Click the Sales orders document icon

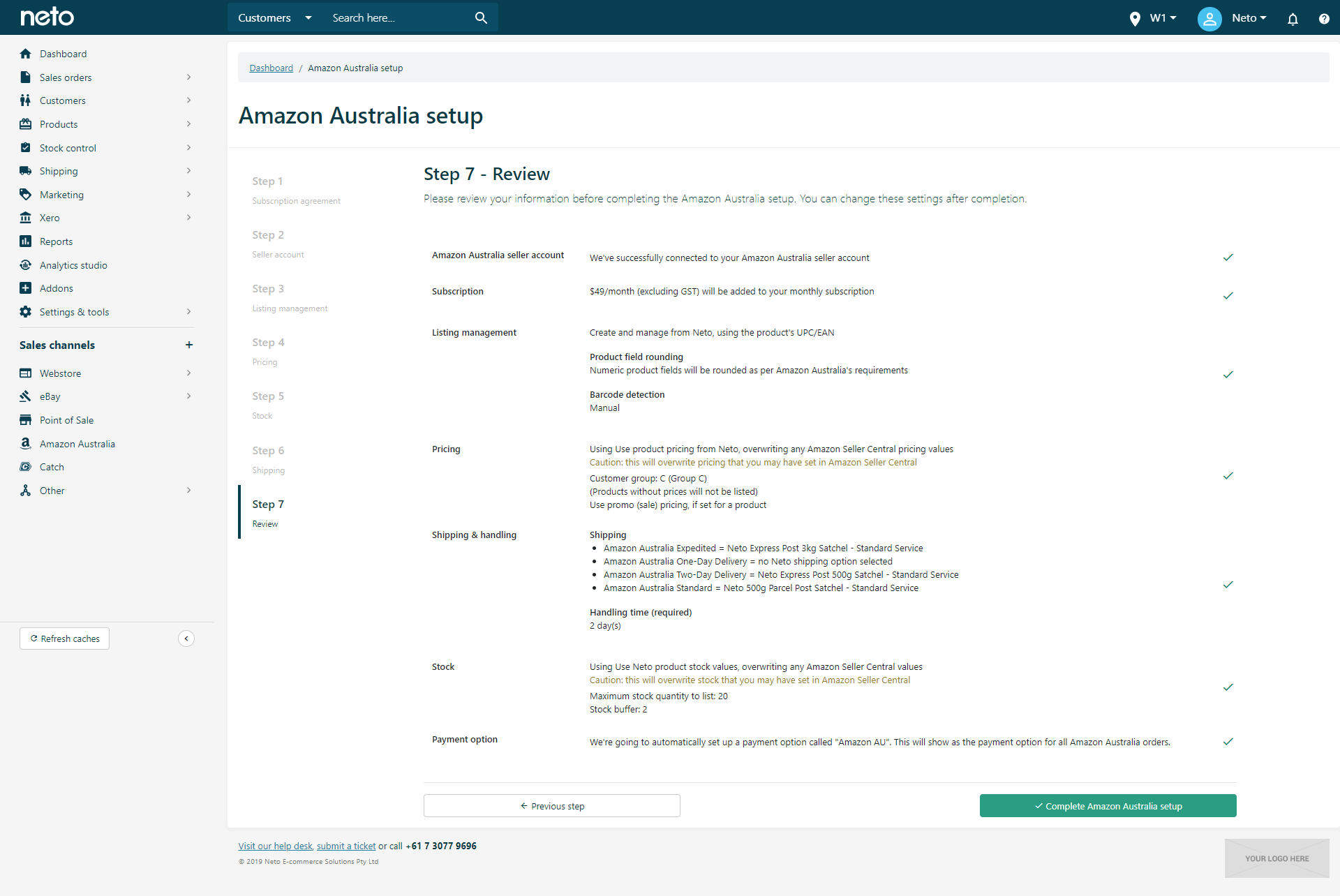pyautogui.click(x=26, y=77)
